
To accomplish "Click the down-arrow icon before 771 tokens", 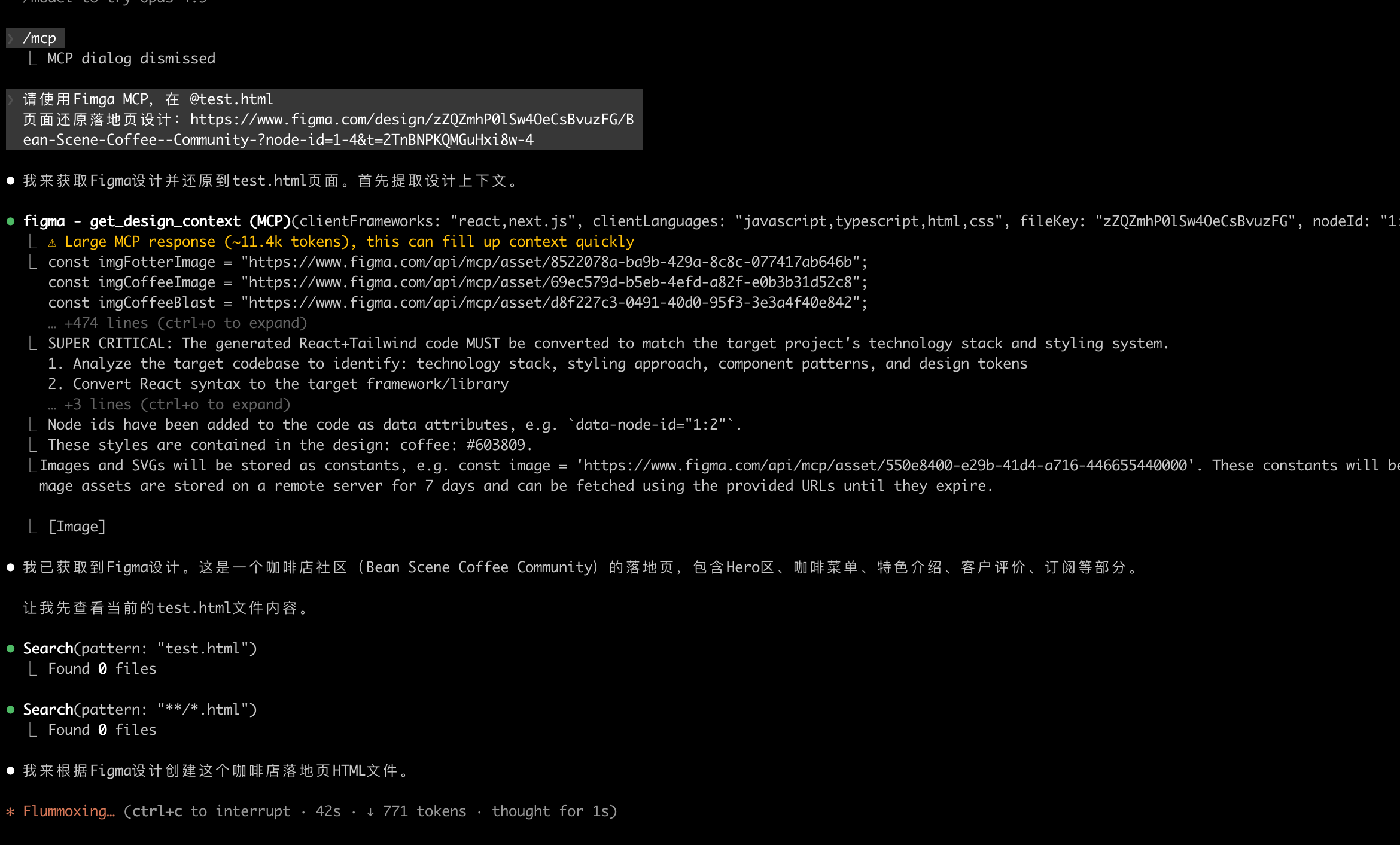I will pos(370,811).
